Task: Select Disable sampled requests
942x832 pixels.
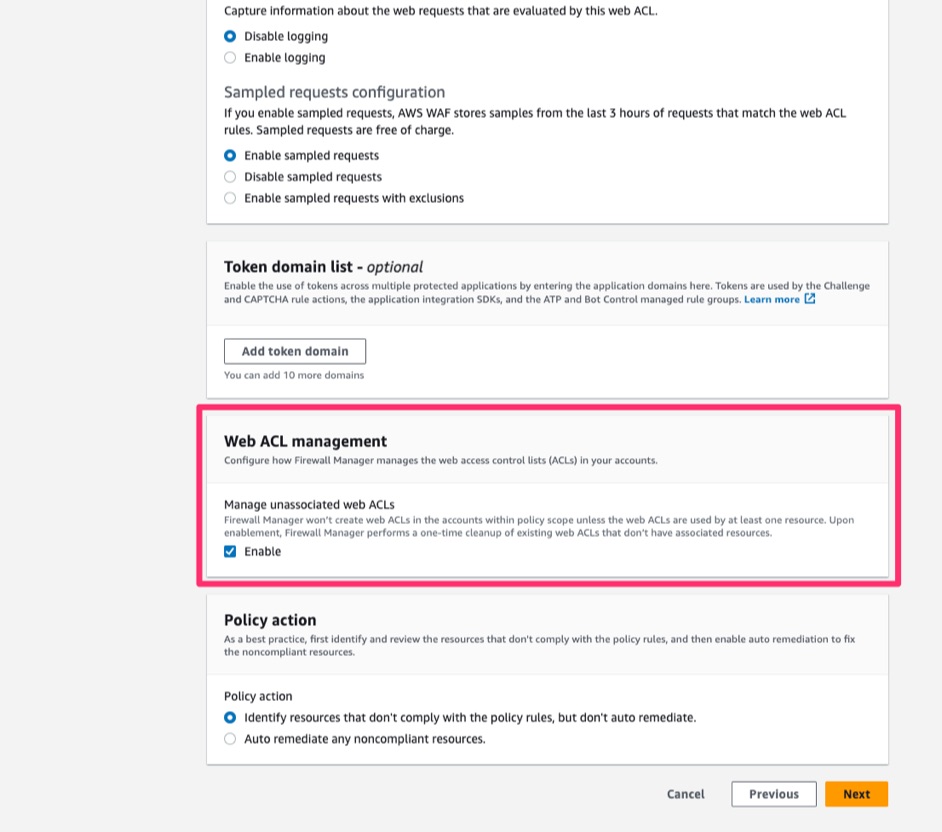Action: [x=230, y=176]
